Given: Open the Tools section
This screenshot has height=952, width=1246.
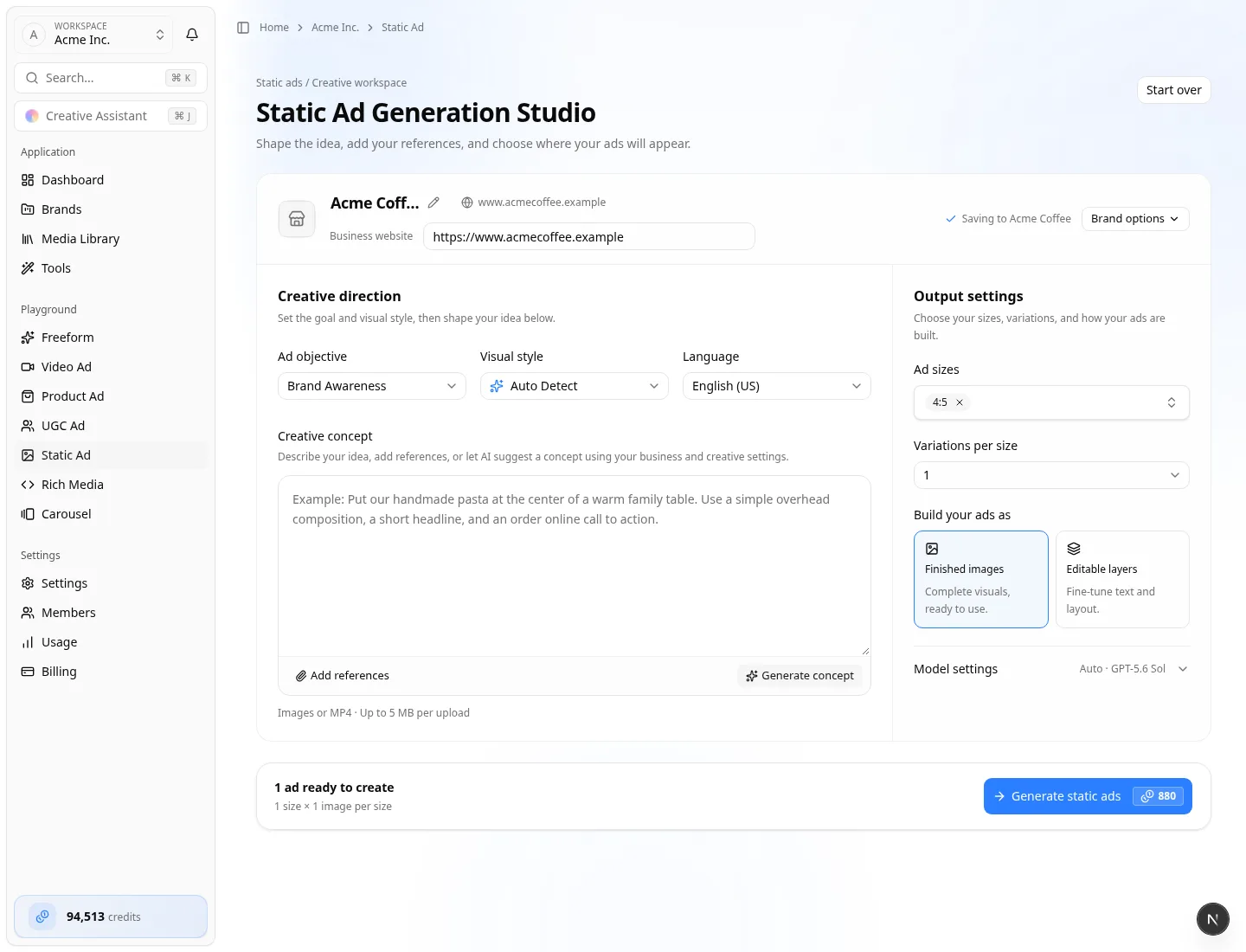Looking at the screenshot, I should click(111, 268).
